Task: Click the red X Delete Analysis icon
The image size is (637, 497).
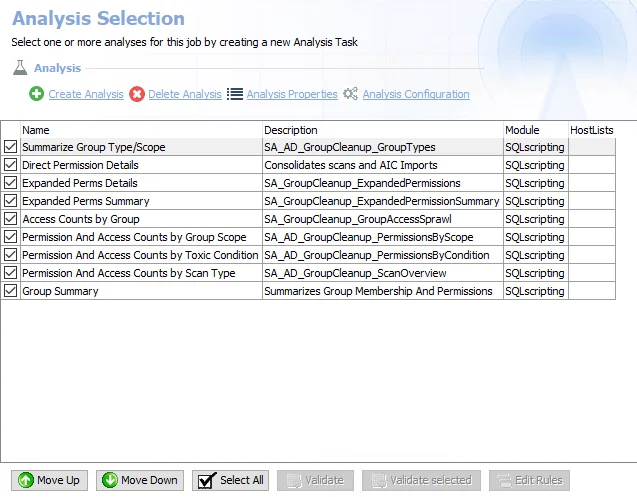Action: click(x=137, y=94)
